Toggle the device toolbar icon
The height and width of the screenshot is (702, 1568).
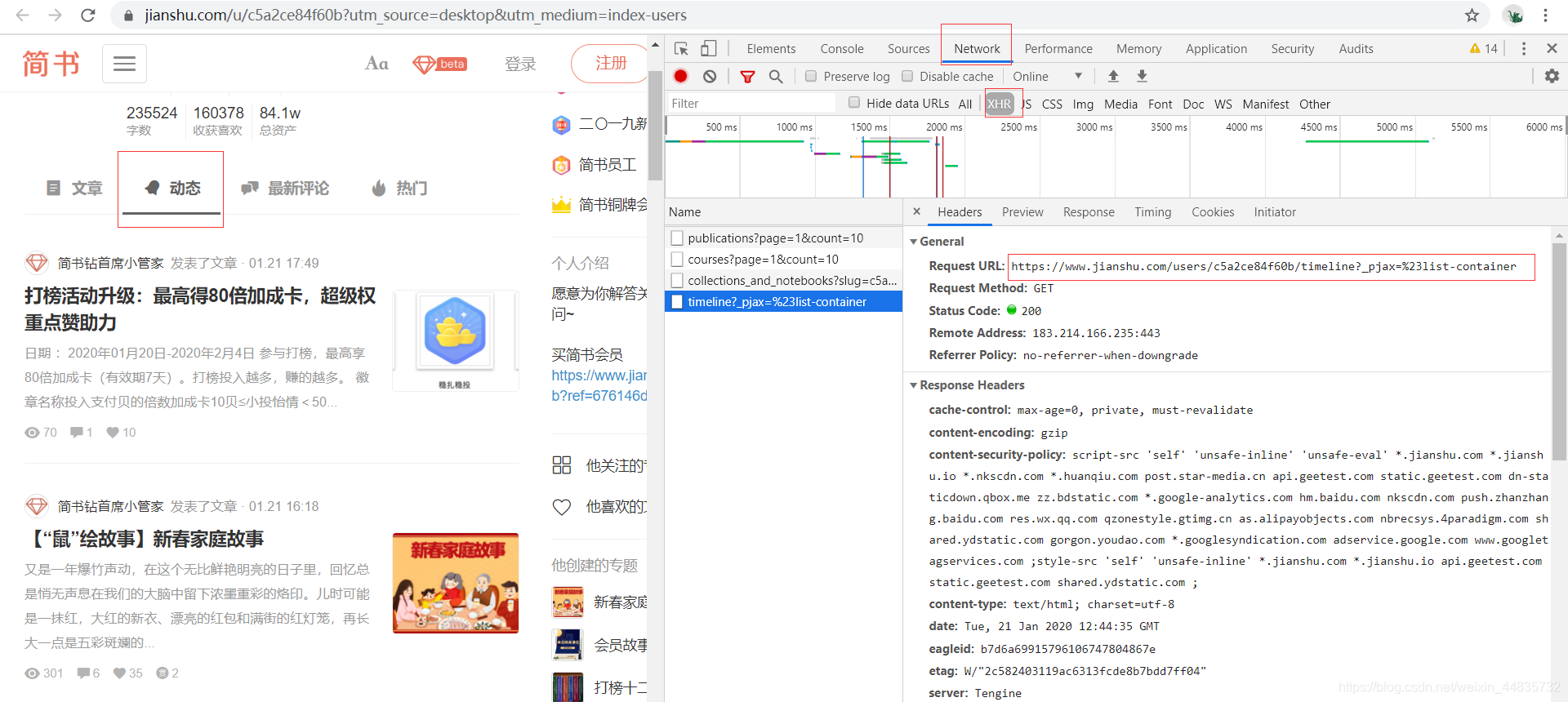pyautogui.click(x=709, y=49)
